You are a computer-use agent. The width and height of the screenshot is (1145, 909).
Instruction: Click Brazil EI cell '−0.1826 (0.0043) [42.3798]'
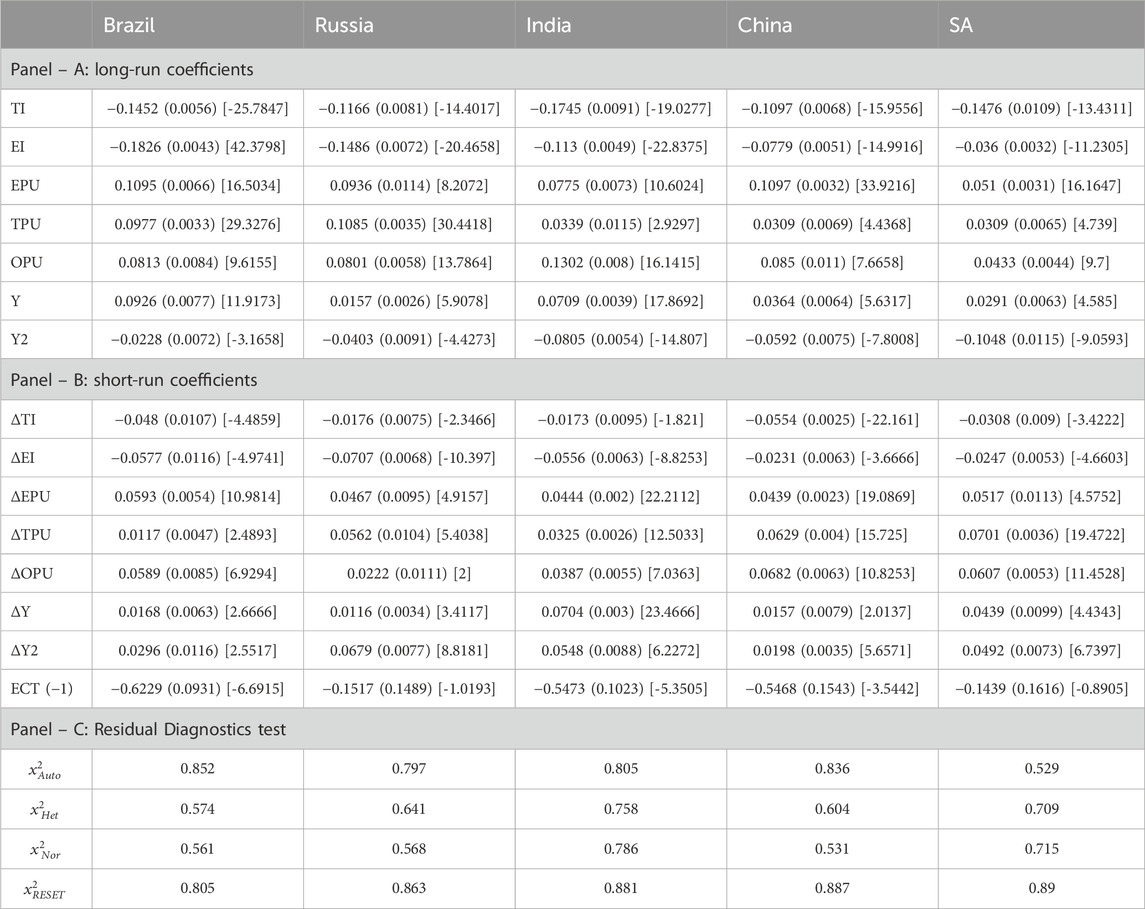[197, 147]
